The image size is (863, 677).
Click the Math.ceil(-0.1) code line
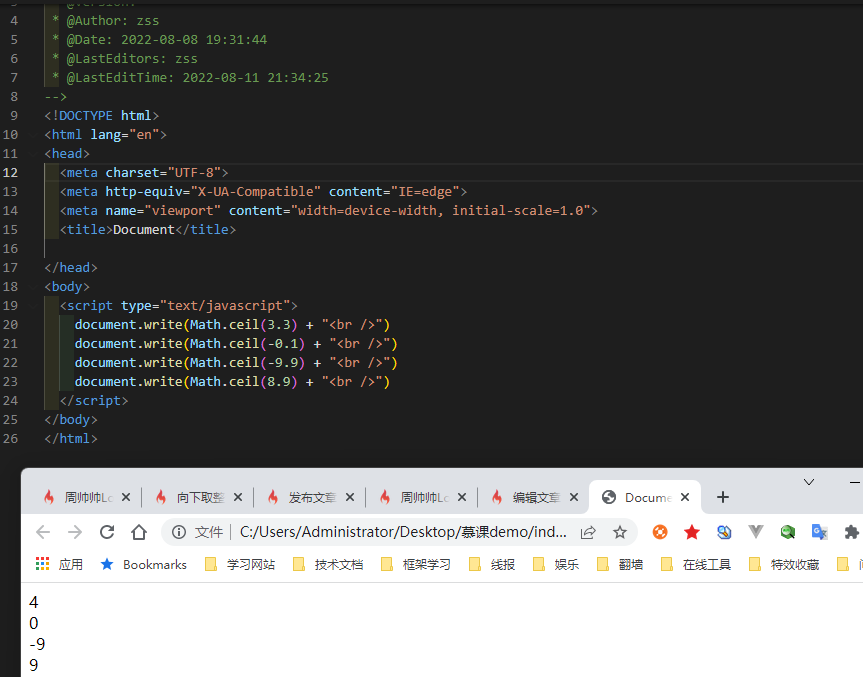tap(236, 343)
